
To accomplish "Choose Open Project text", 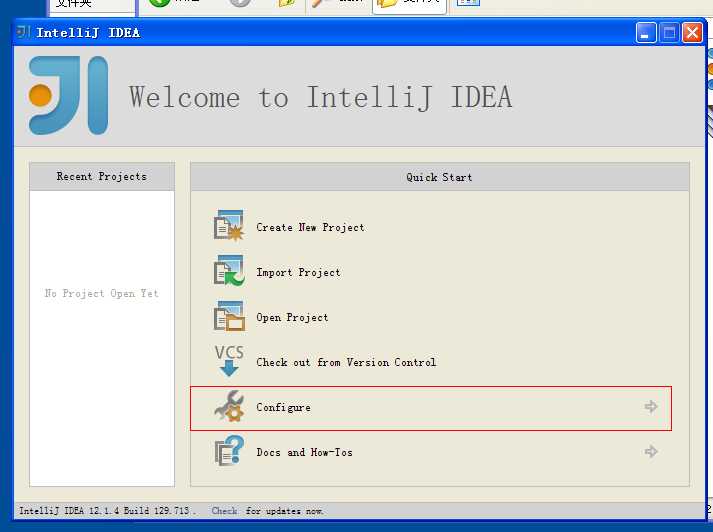I will (x=292, y=317).
